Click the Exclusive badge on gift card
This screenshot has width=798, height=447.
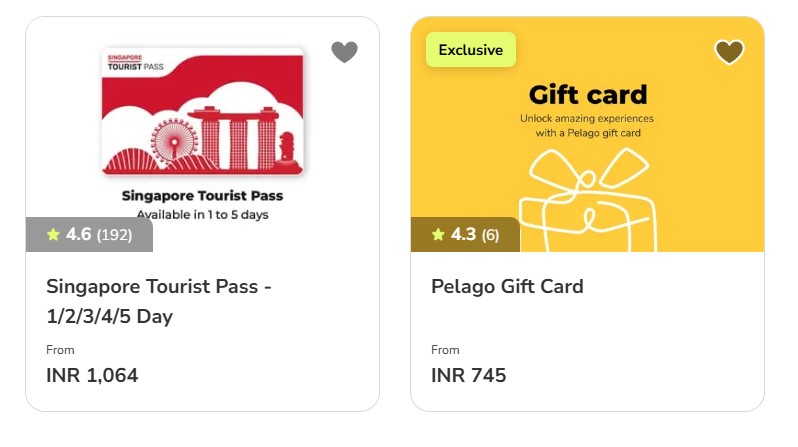tap(471, 50)
